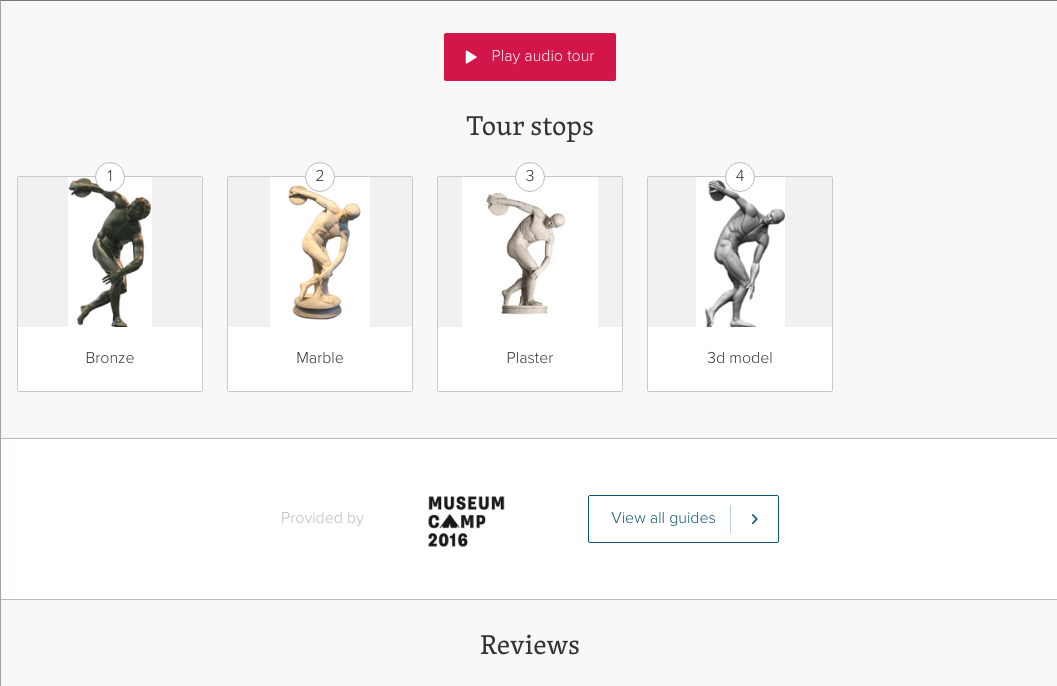Click View all guides button
Screen dimensions: 1057x686
pyautogui.click(x=684, y=519)
